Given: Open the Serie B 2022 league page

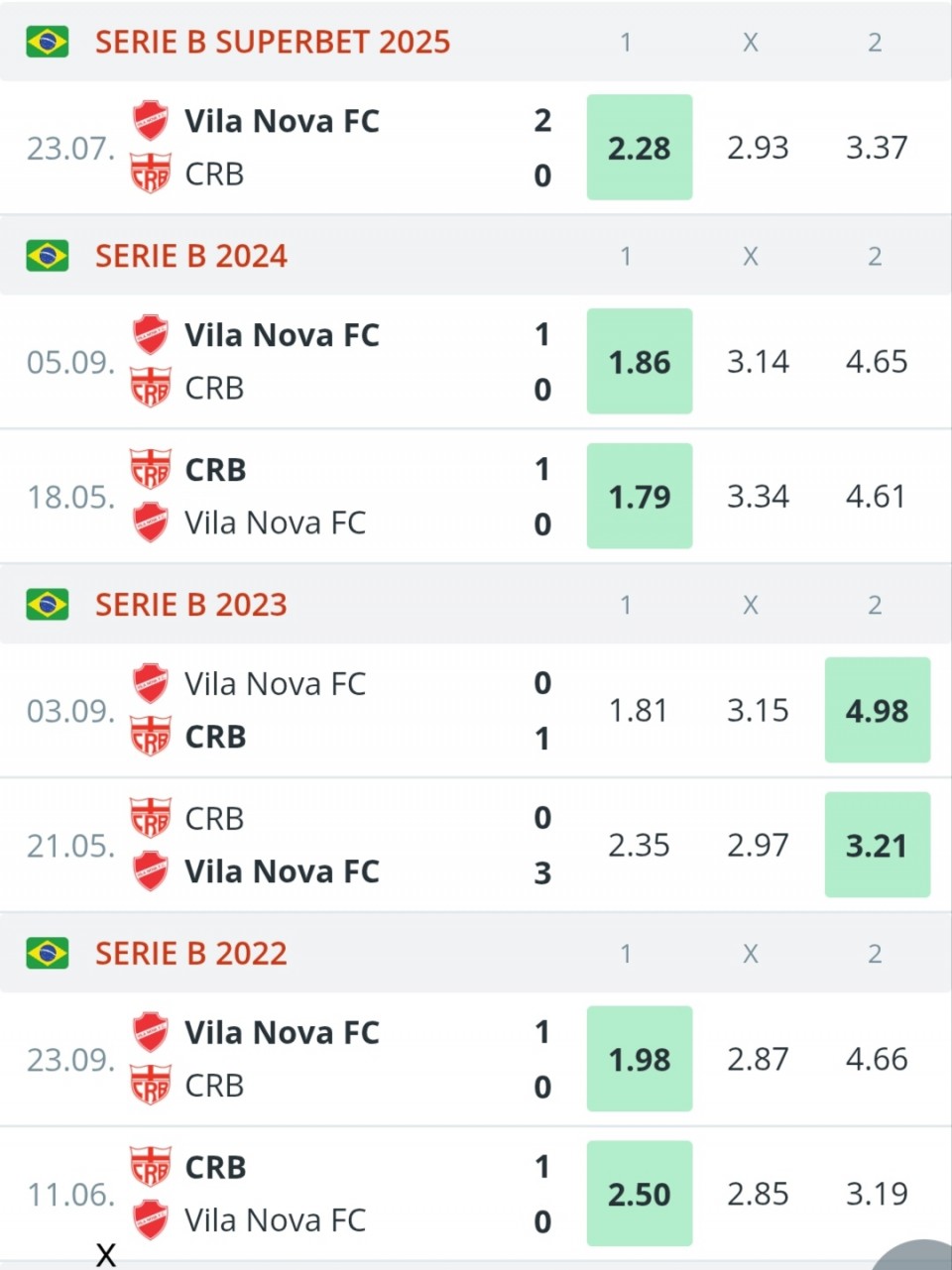Looking at the screenshot, I should [x=191, y=954].
